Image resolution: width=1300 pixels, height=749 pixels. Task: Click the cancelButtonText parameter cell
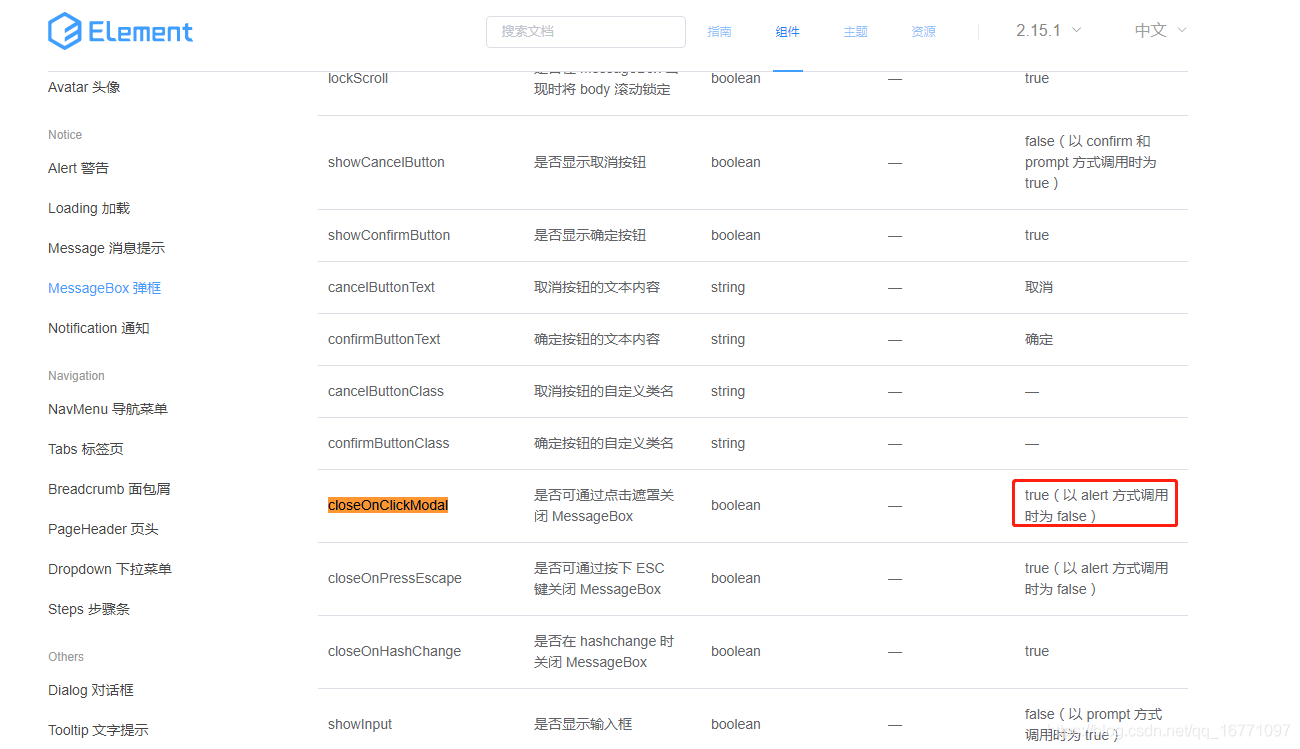[x=382, y=287]
